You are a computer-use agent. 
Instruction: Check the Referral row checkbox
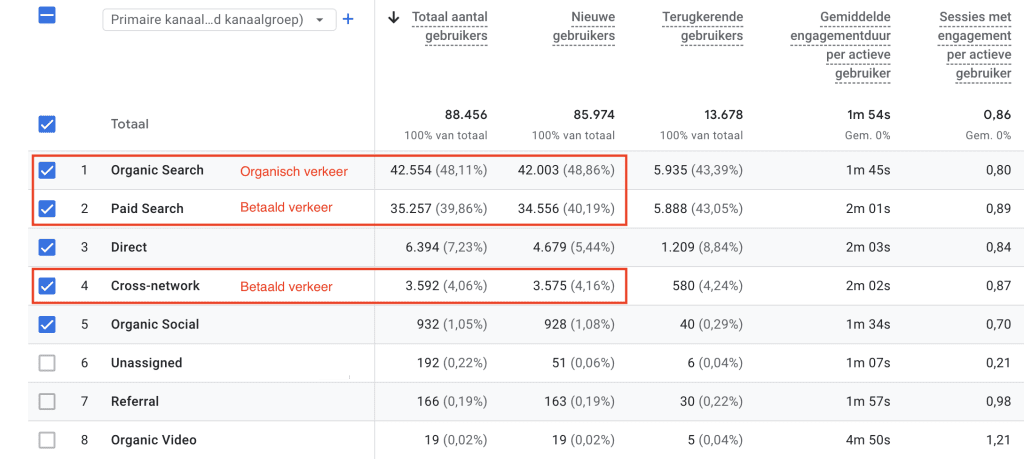coord(46,402)
